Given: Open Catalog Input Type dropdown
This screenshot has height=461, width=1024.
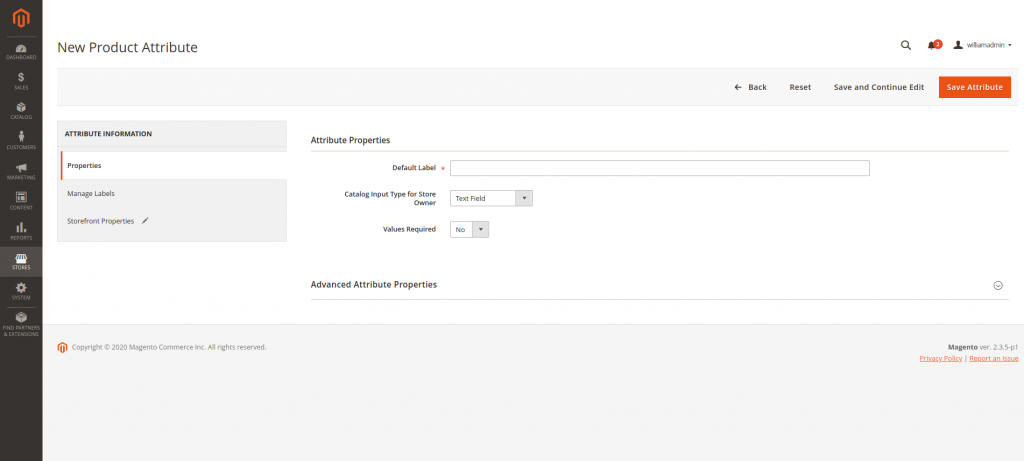Looking at the screenshot, I should click(491, 198).
